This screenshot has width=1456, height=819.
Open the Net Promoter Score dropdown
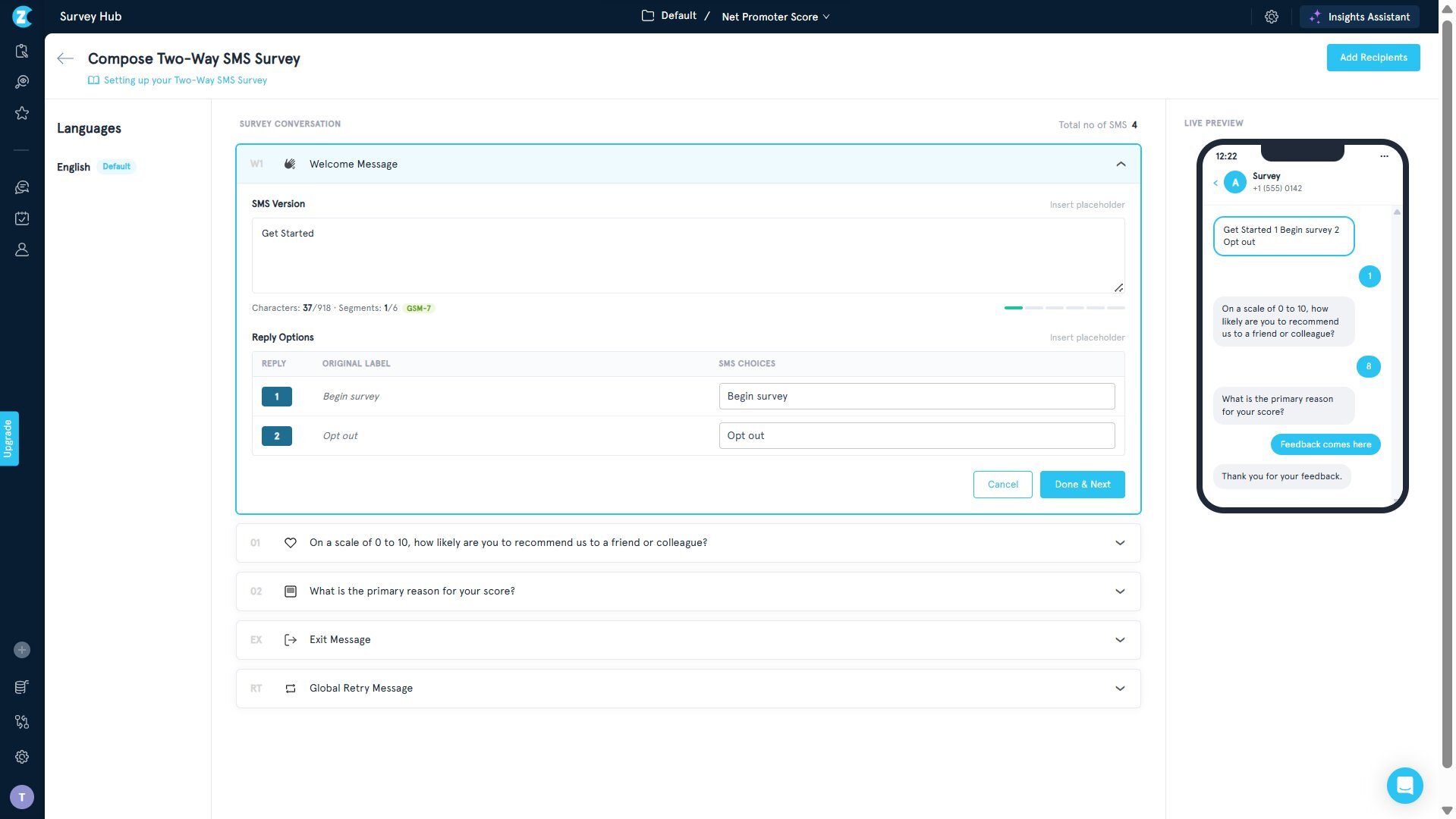pyautogui.click(x=775, y=17)
